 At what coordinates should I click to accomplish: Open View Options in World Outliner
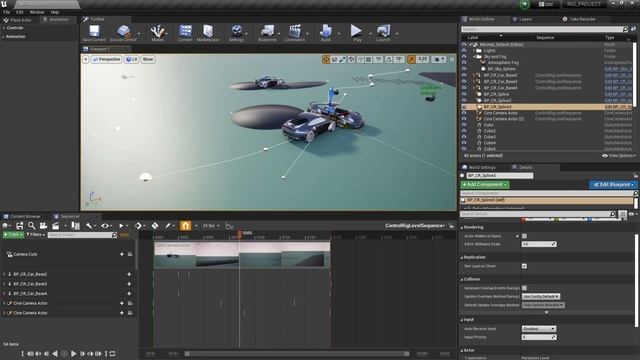(619, 156)
